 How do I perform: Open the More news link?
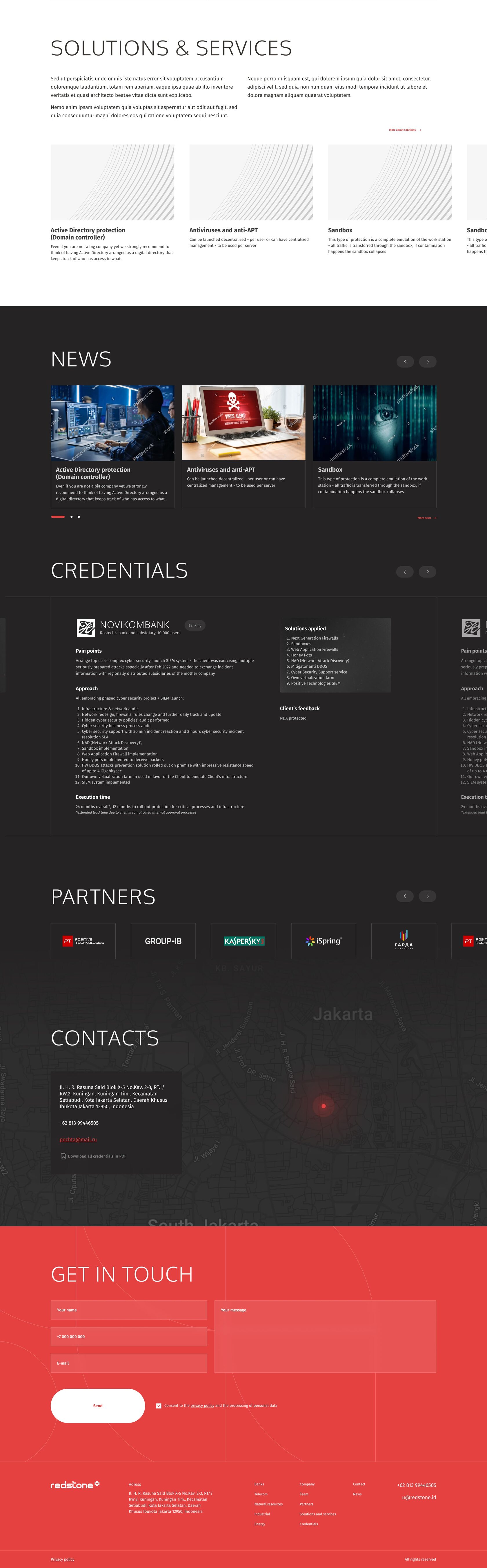[x=427, y=518]
